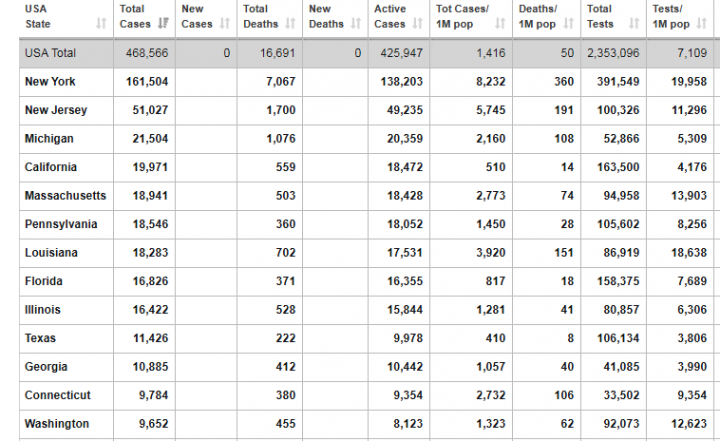Sort table by New Cases arrows
Screen dimensions: 720x441
point(225,23)
